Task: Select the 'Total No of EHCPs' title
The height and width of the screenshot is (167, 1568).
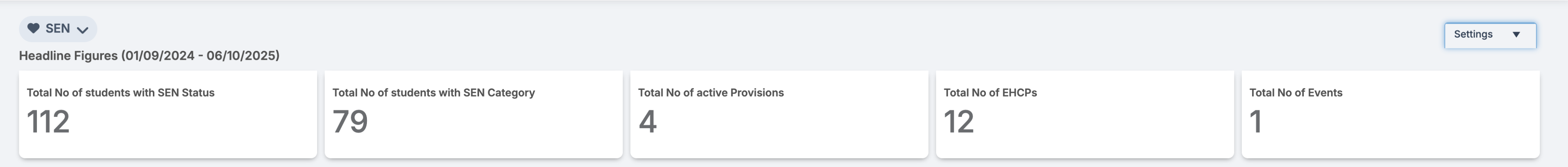Action: [990, 93]
